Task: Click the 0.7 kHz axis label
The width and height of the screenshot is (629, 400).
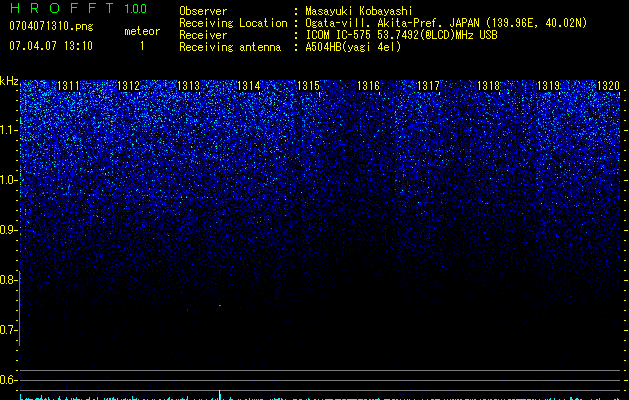Action: coord(9,330)
